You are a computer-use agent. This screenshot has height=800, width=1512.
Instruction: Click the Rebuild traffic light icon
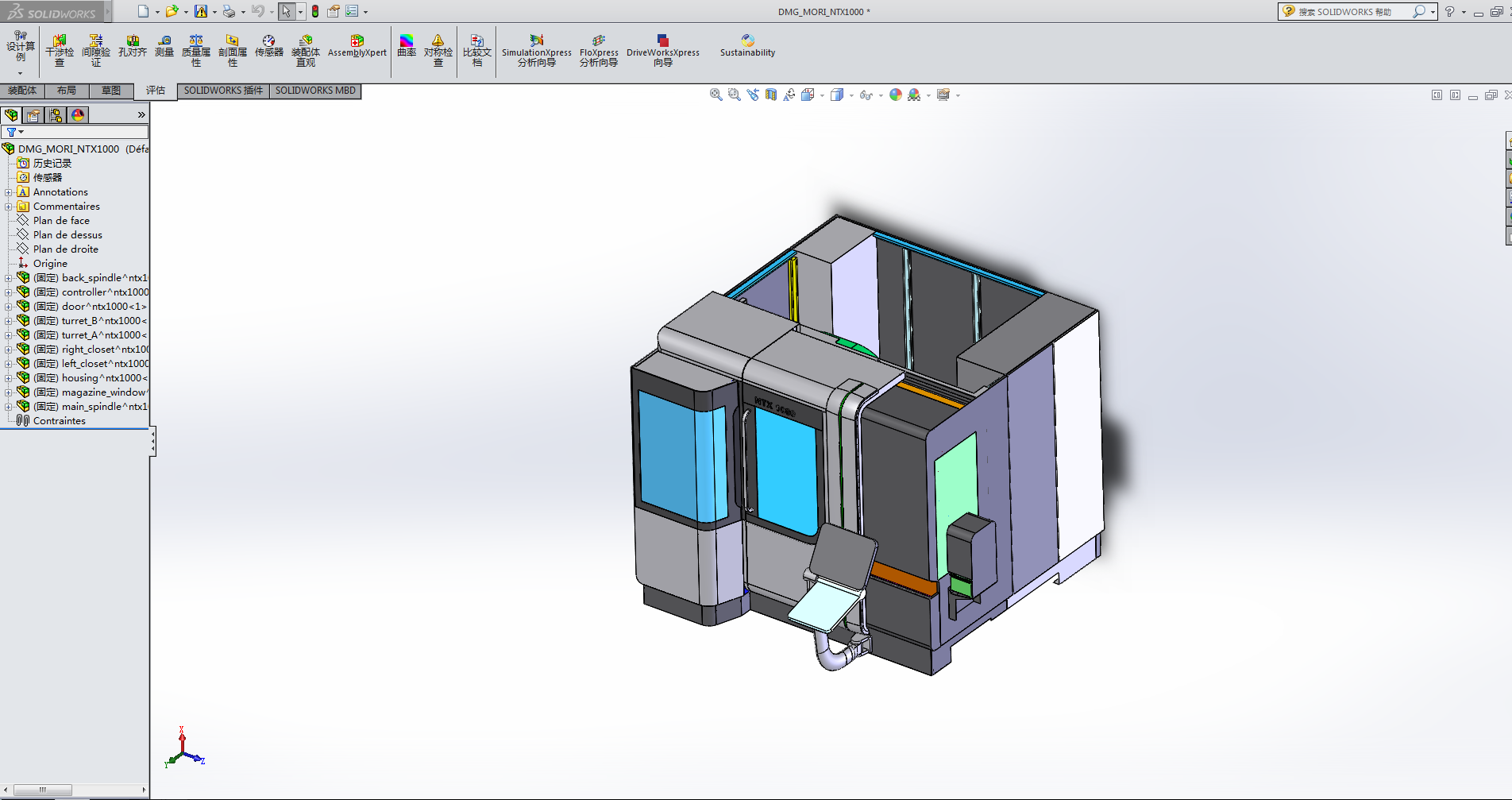pyautogui.click(x=315, y=11)
